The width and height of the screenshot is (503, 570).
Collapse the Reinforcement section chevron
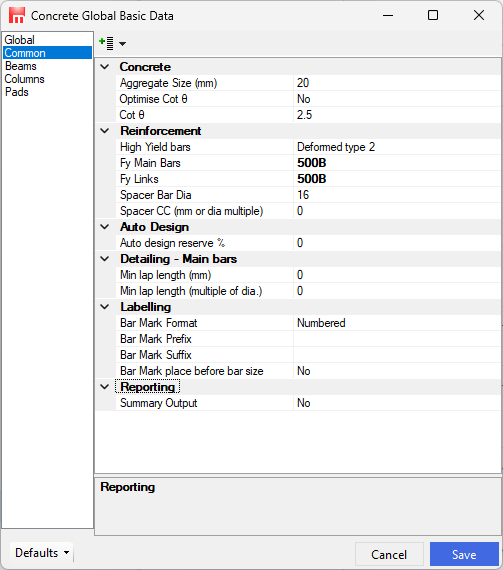click(x=105, y=131)
